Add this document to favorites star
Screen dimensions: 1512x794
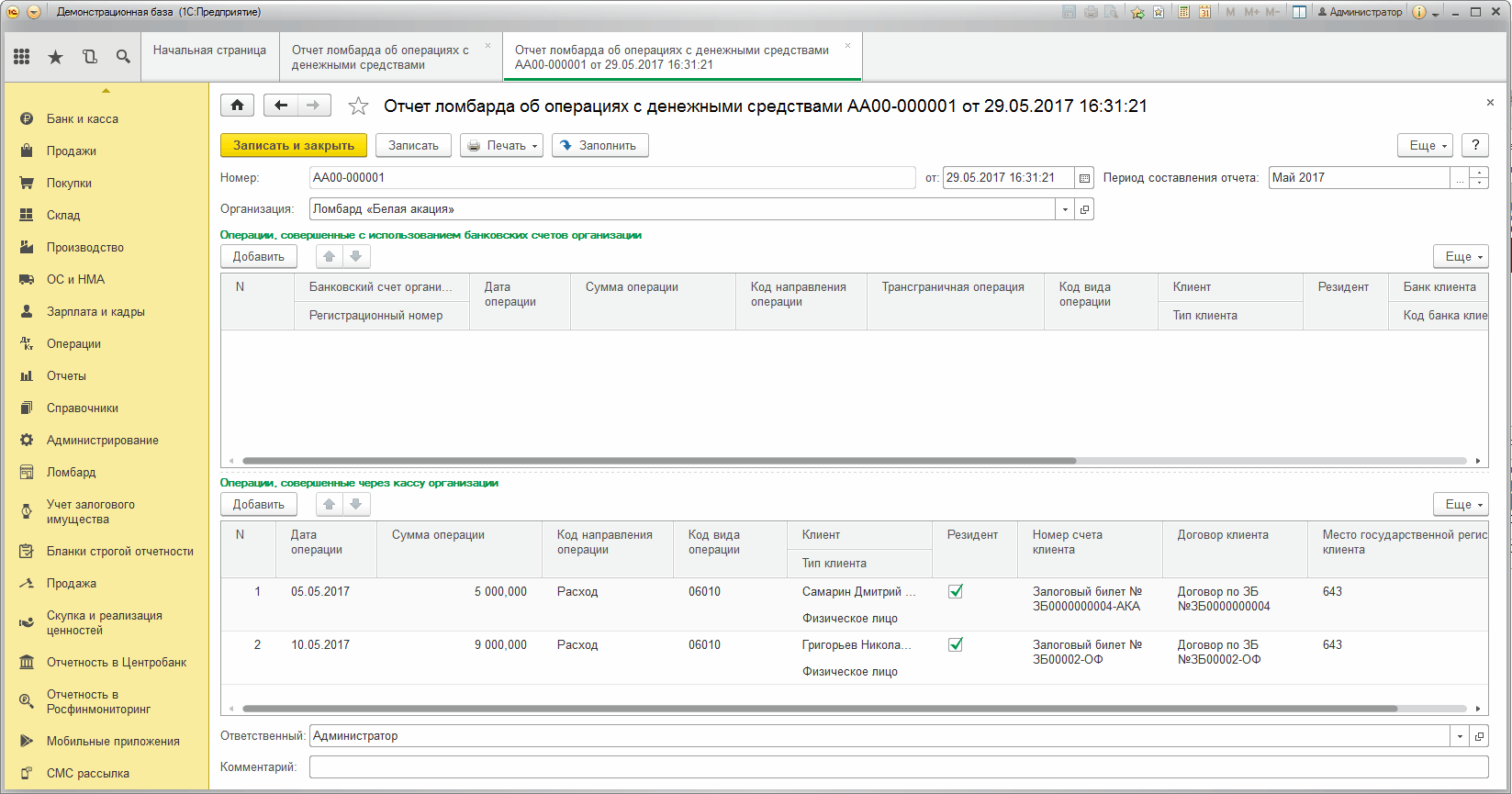(358, 106)
